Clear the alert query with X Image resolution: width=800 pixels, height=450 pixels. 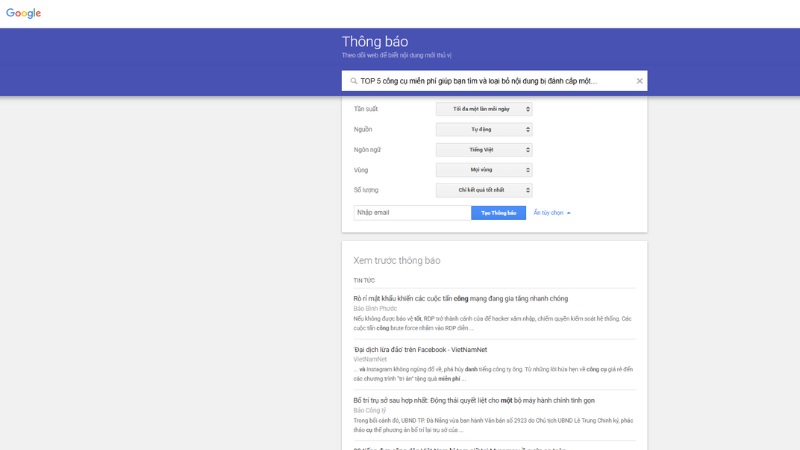click(x=639, y=81)
